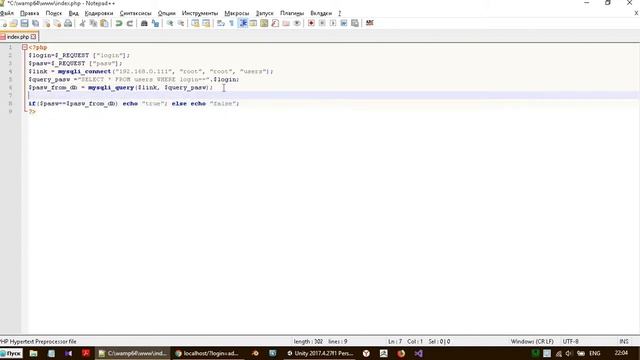Viewport: 640px width, 360px height.
Task: Open Find with the binoculars icon
Action: (x=144, y=23)
